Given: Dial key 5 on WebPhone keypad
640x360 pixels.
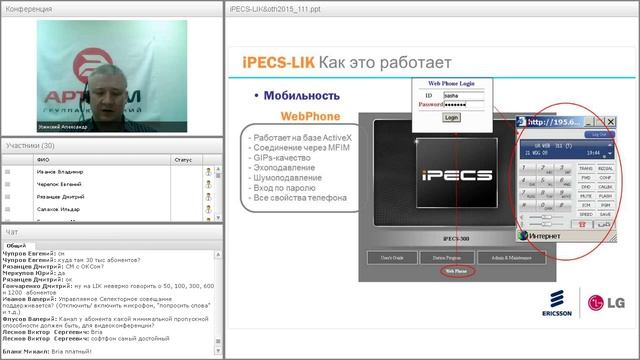Looking at the screenshot, I should click(x=546, y=181).
